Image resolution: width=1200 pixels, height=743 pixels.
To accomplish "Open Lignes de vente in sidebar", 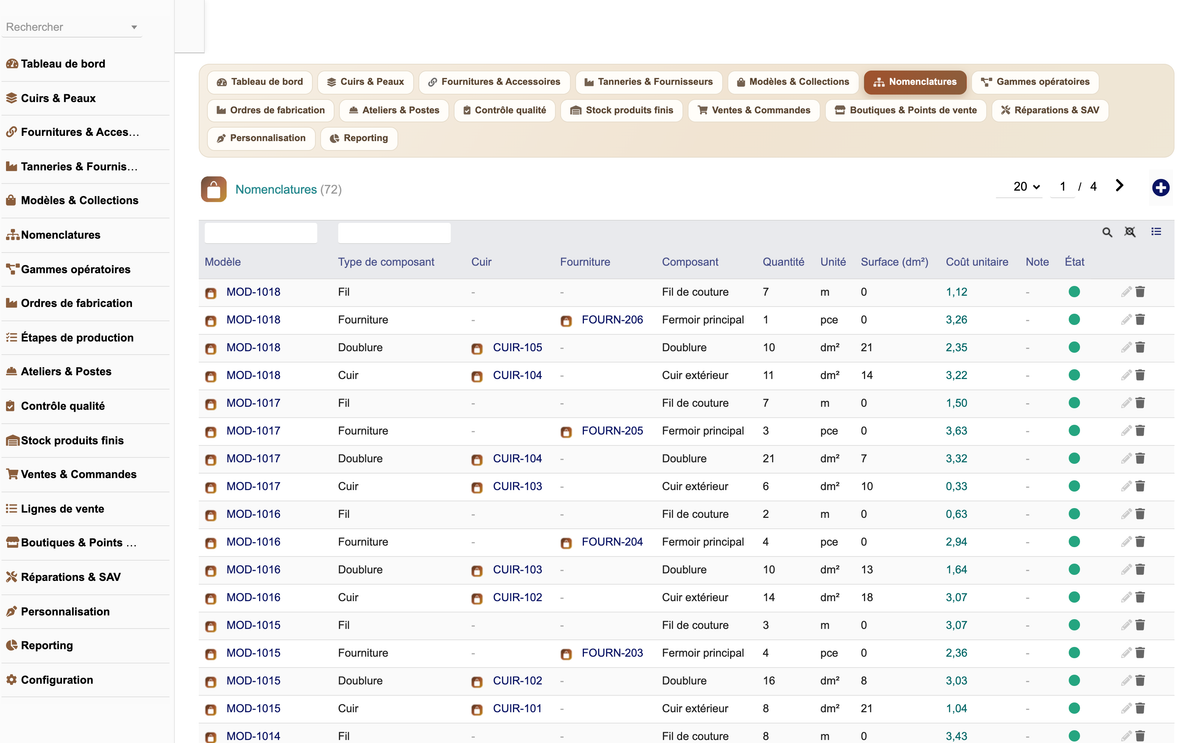I will pyautogui.click(x=62, y=509).
